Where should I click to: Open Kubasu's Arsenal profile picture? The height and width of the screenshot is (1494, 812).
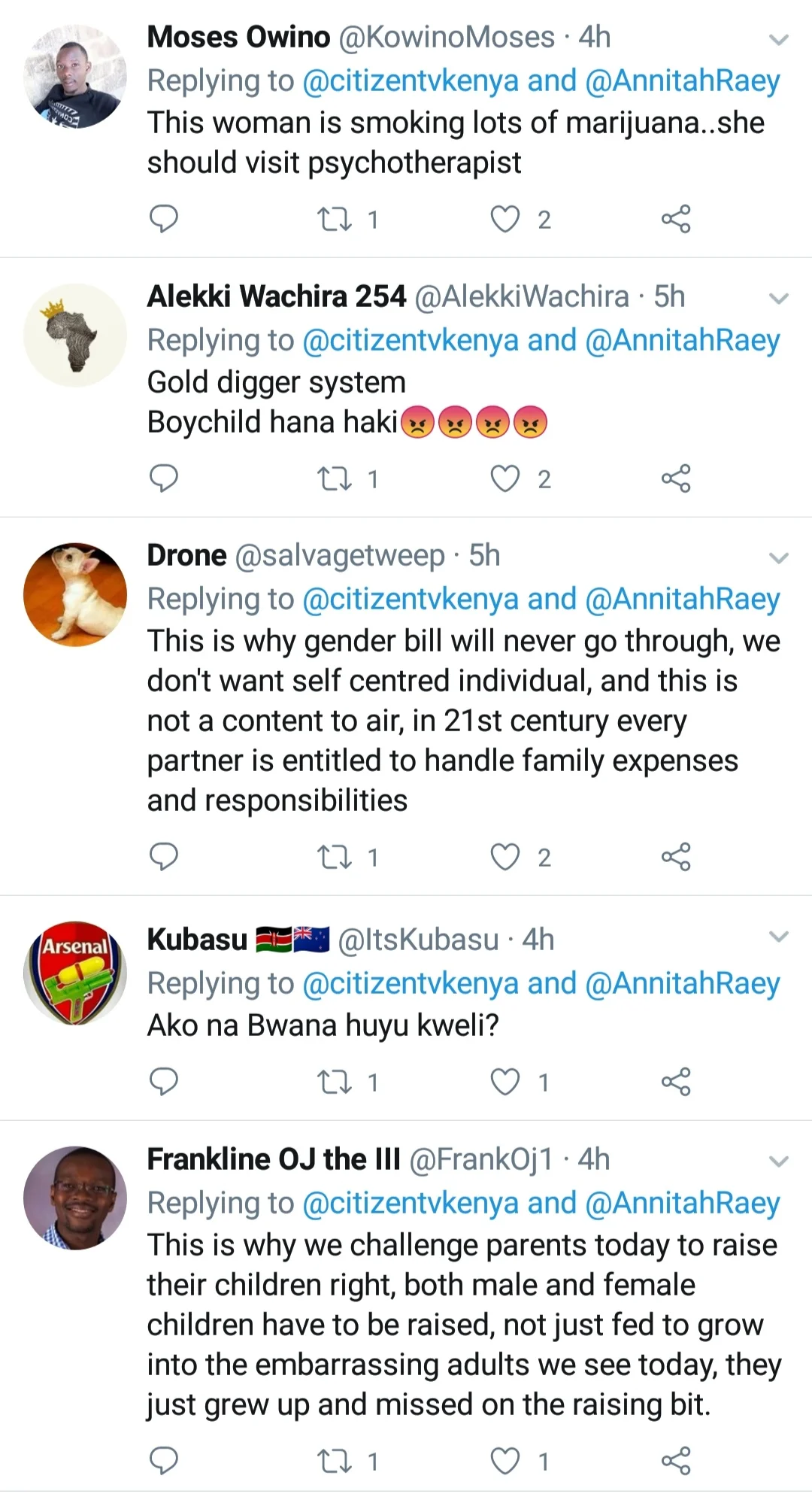click(75, 973)
